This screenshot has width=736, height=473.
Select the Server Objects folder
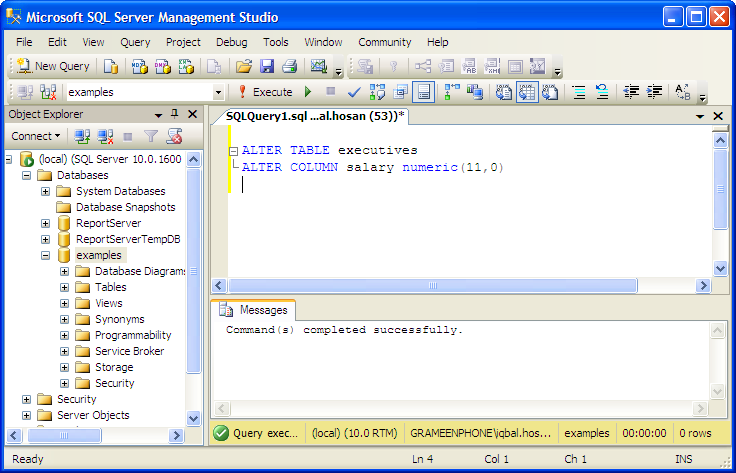click(x=93, y=415)
